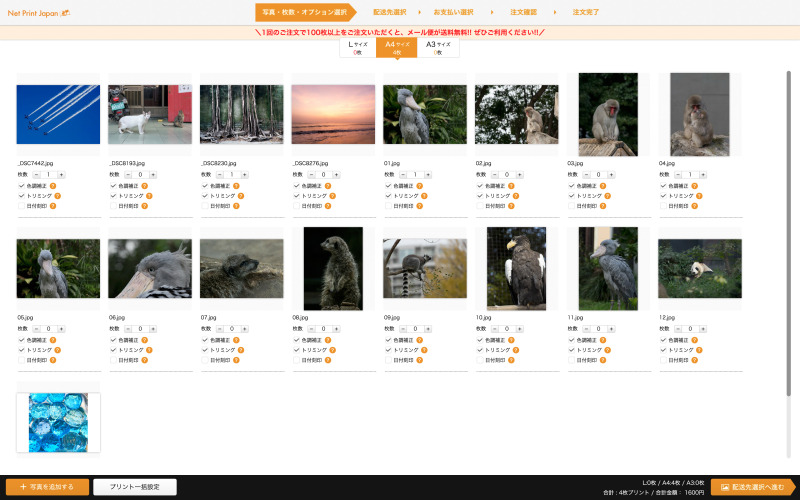Enable 日付刻印 for 11.jpg
Viewport: 800px width, 500px height.
571,360
